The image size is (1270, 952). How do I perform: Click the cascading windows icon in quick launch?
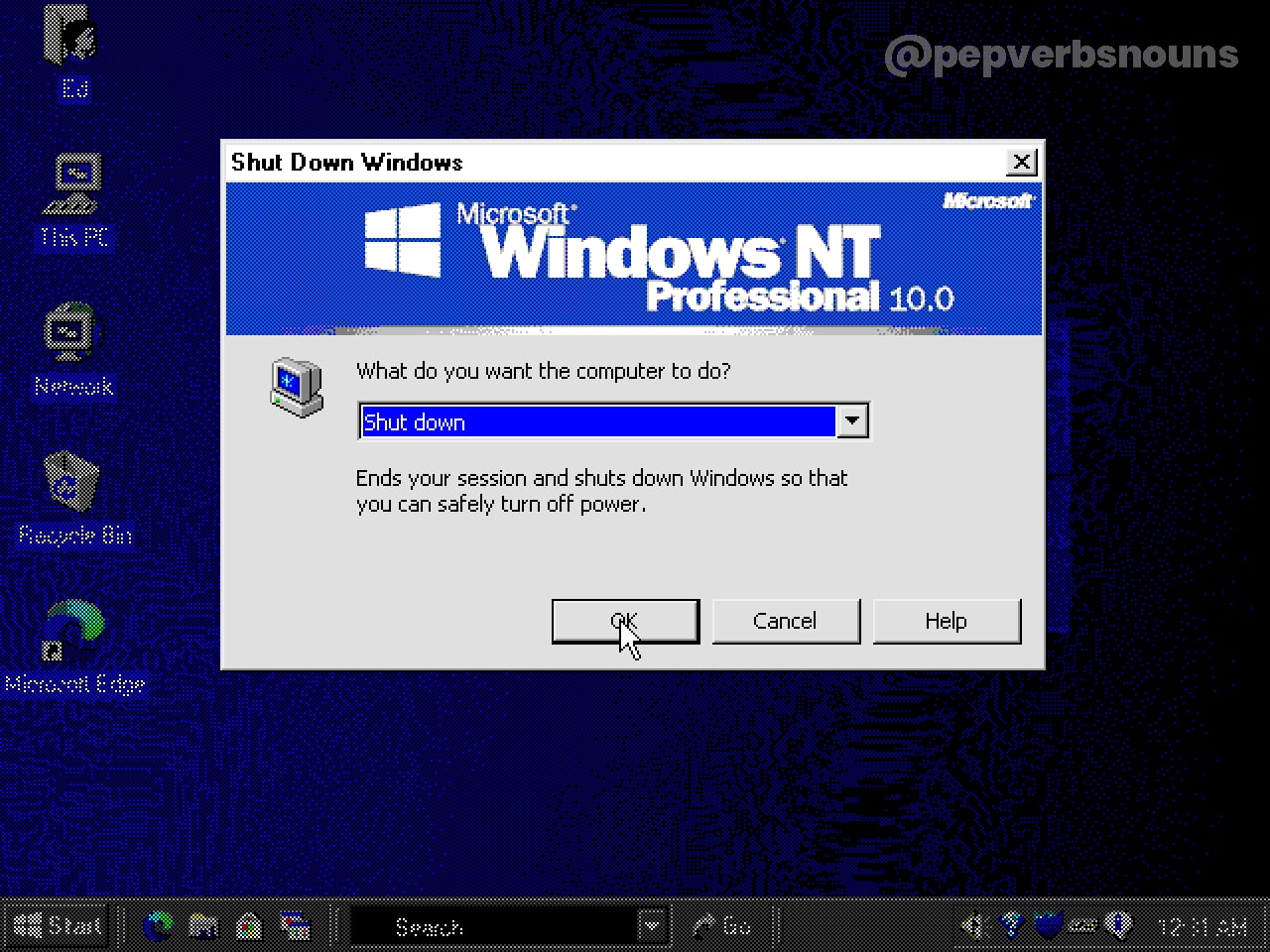click(295, 926)
